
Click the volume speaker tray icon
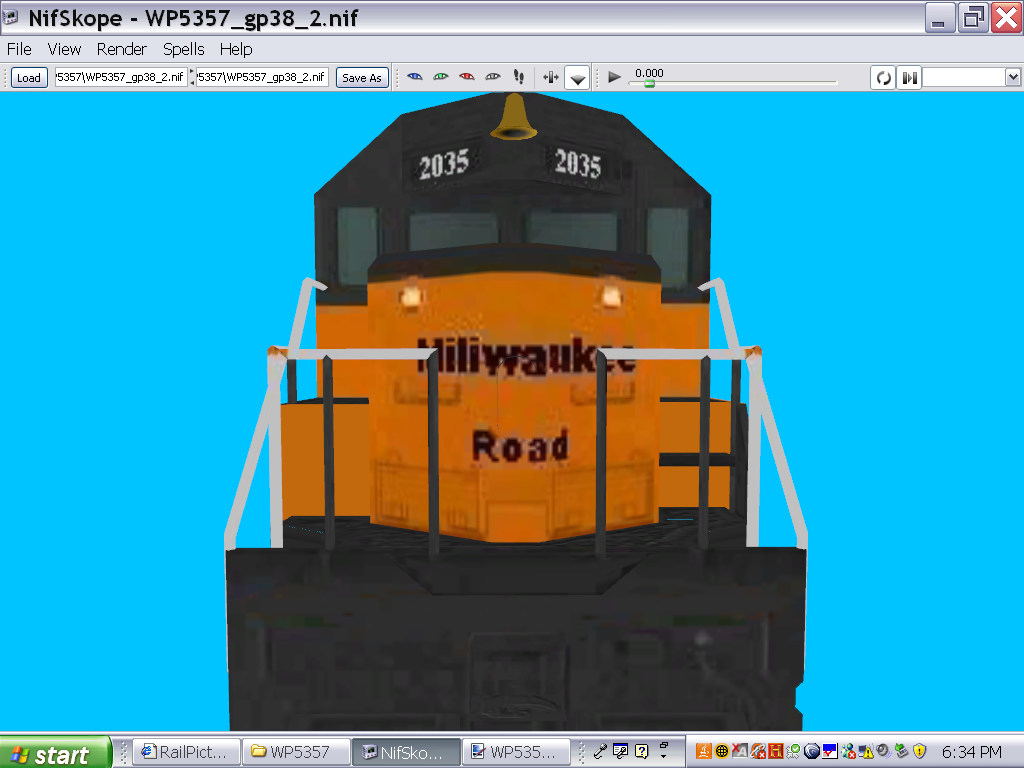(x=884, y=751)
